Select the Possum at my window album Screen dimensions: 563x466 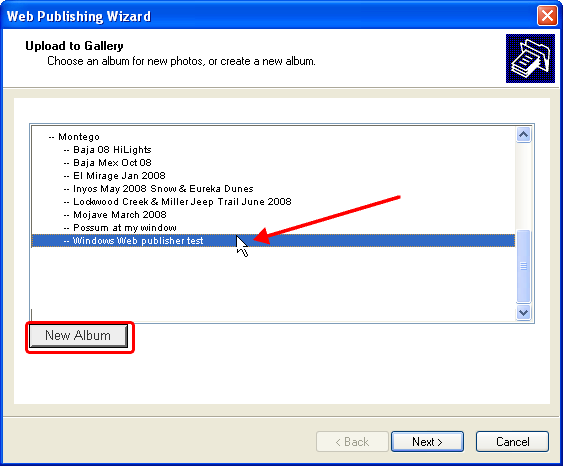pyautogui.click(x=125, y=228)
